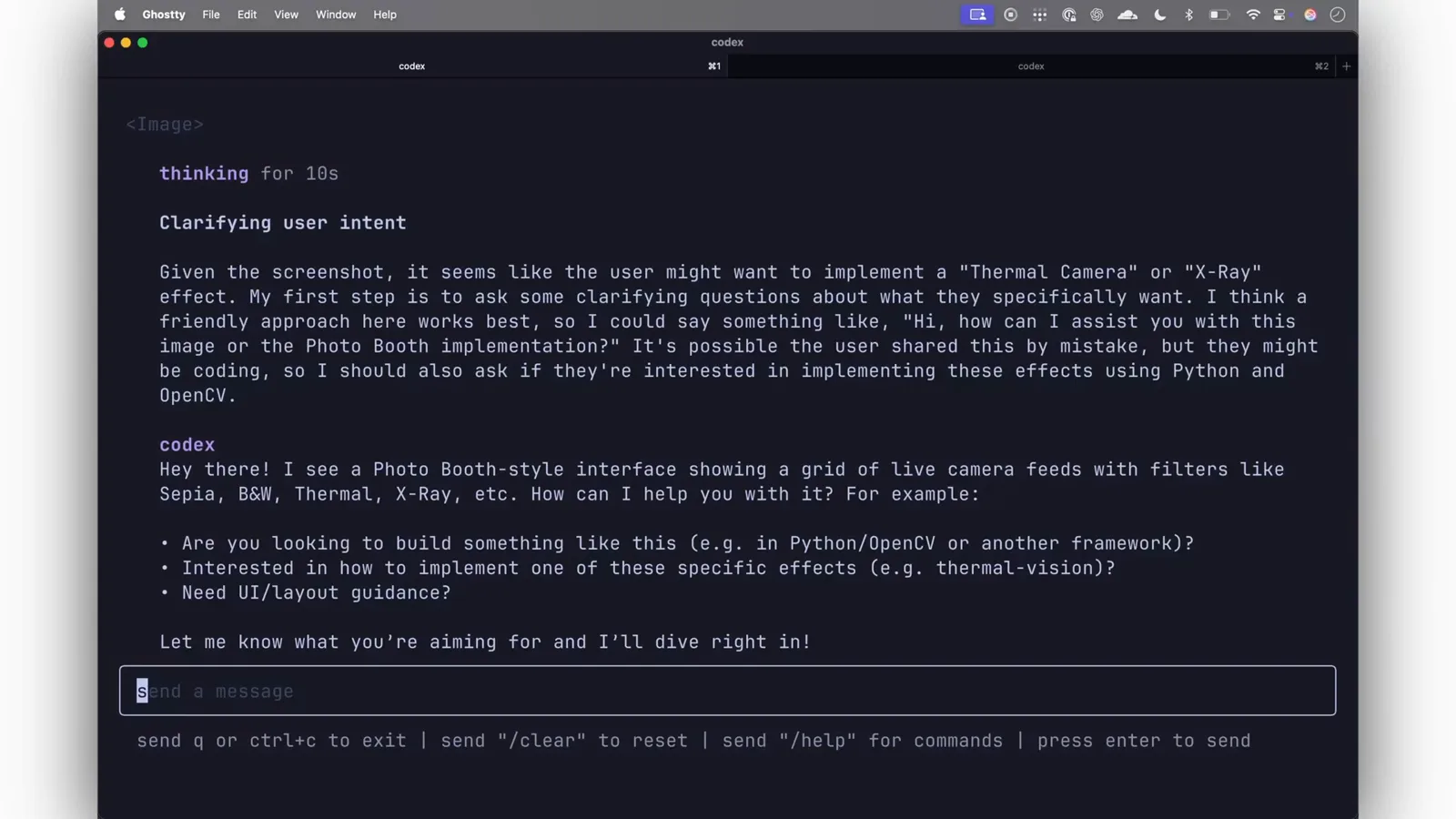This screenshot has height=819, width=1456.
Task: Open the Bluetooth menu bar icon
Action: click(x=1188, y=15)
